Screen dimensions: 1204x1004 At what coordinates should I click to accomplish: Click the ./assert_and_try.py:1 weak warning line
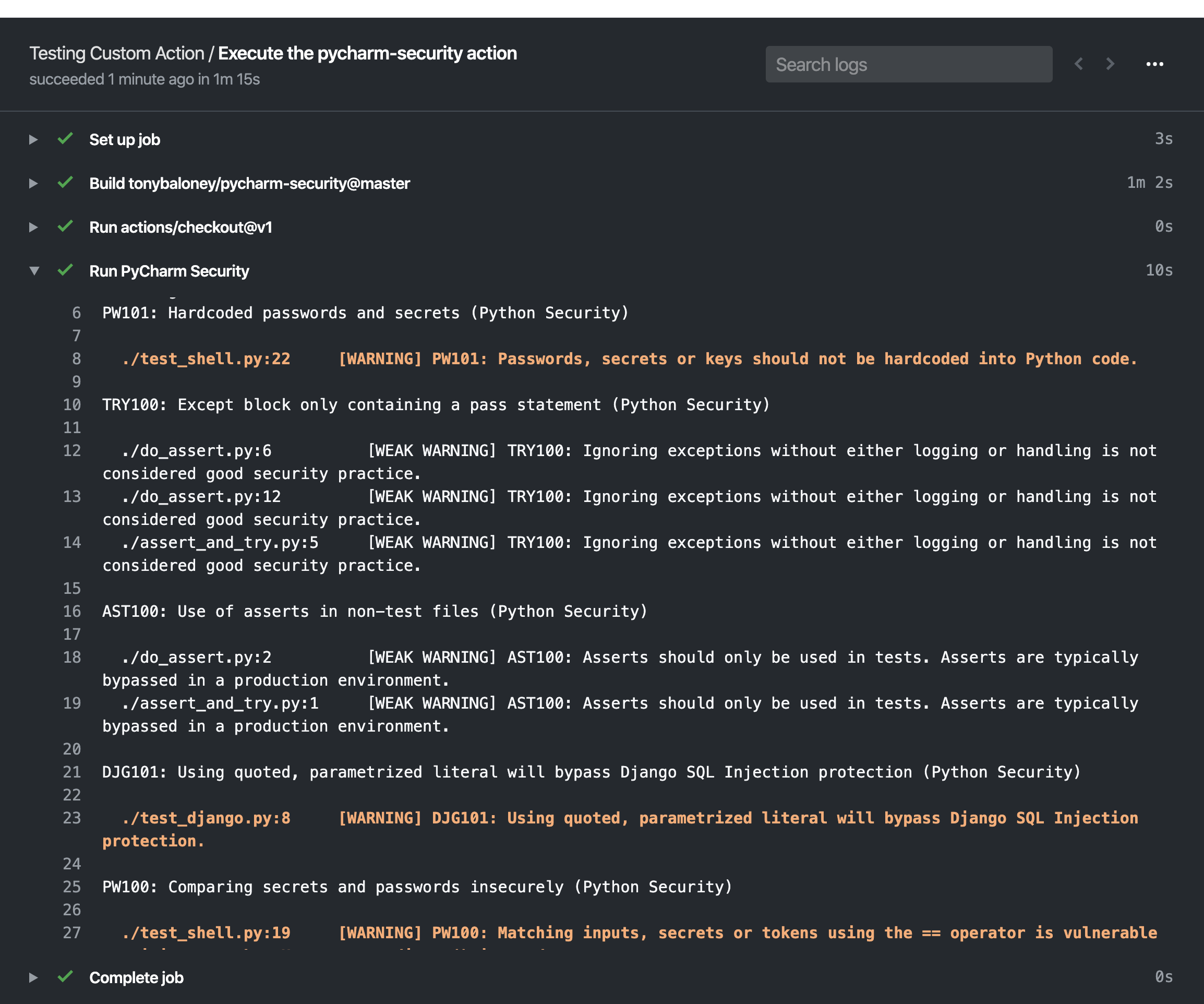click(x=620, y=714)
